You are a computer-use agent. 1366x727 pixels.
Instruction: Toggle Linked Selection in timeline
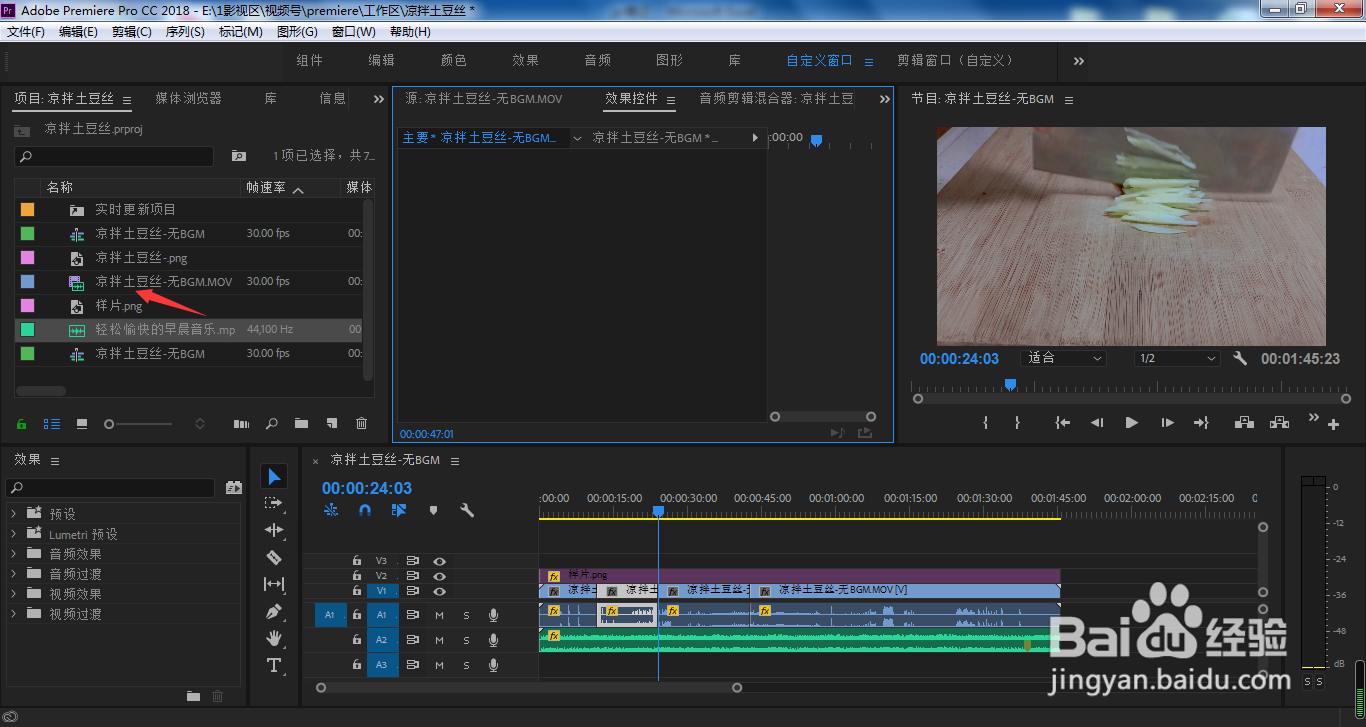point(399,510)
